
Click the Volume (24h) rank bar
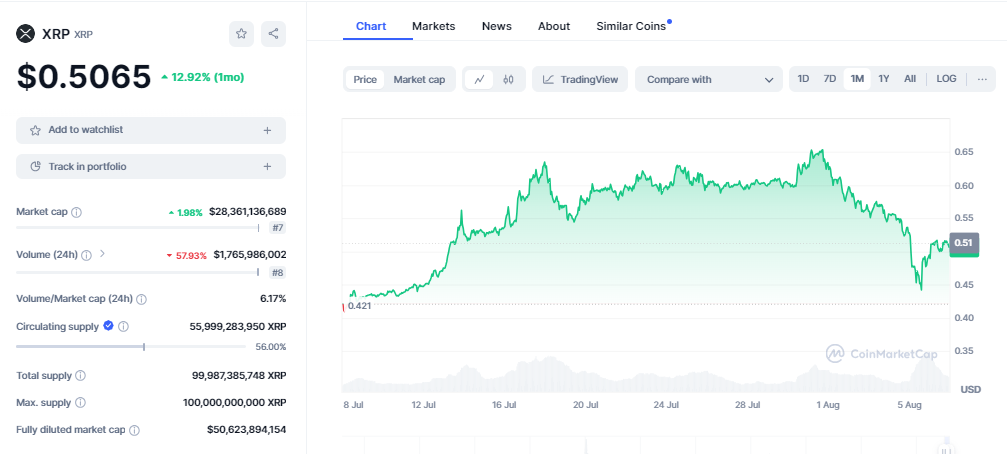(x=138, y=272)
